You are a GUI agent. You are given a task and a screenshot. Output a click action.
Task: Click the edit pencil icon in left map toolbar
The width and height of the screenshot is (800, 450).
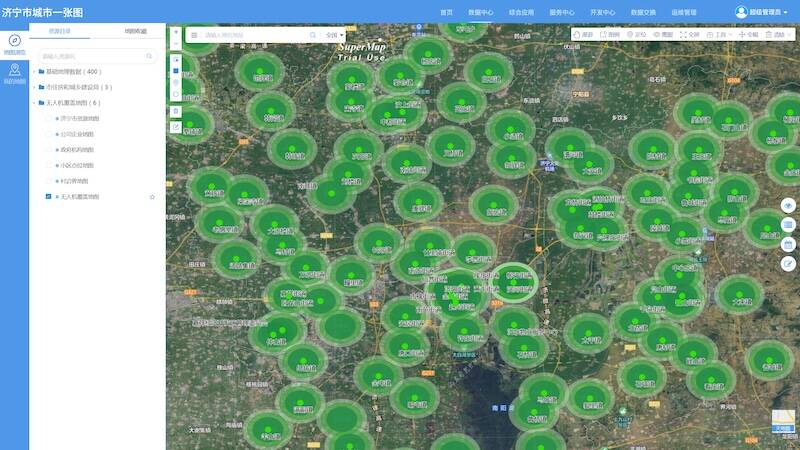[176, 127]
